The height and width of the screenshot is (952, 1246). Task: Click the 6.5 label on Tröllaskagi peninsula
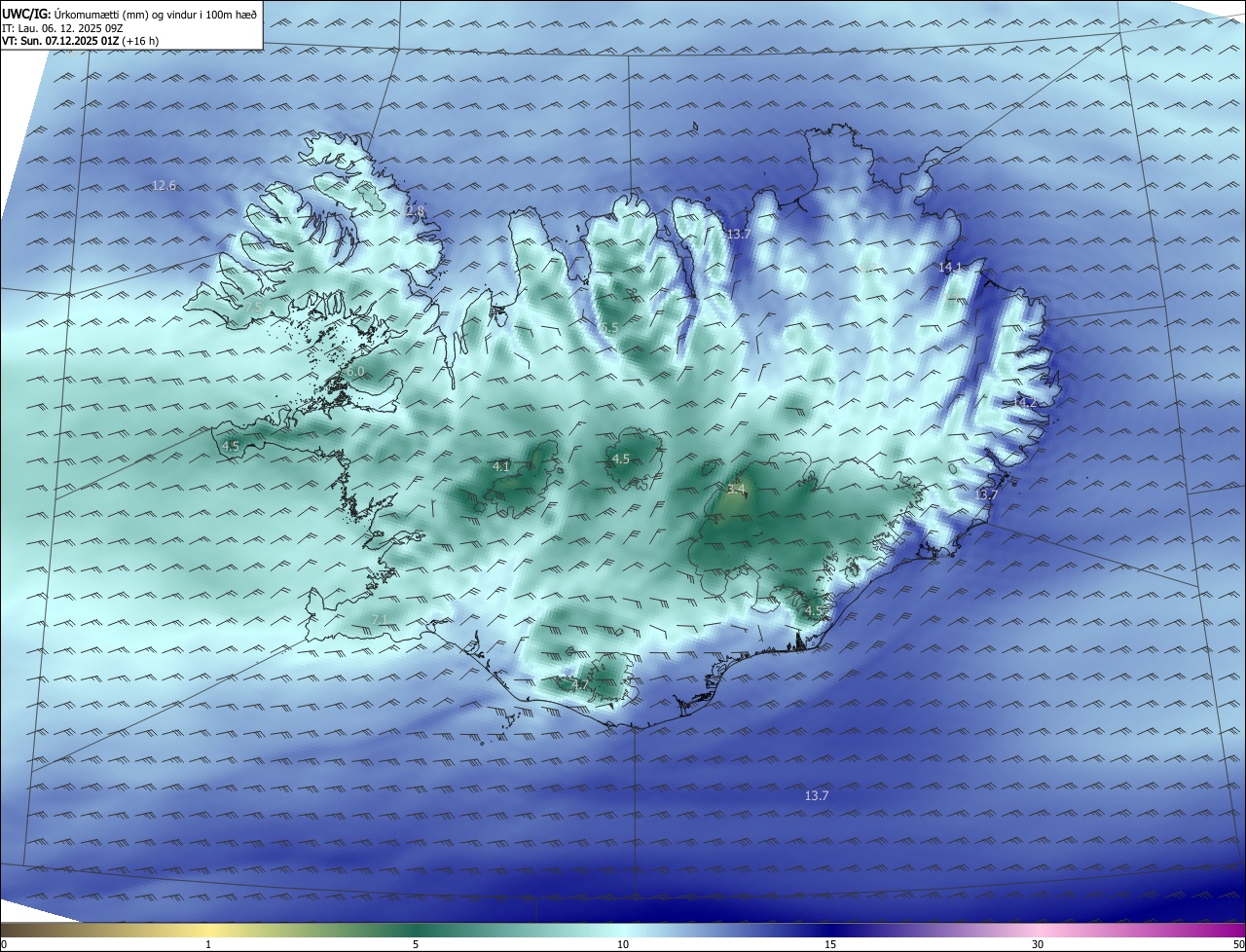[x=610, y=327]
